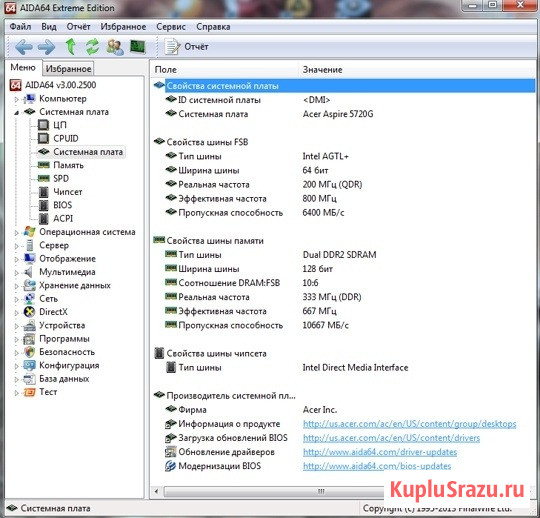Open the Избранное menu in menu bar
The width and height of the screenshot is (540, 518).
[x=123, y=27]
